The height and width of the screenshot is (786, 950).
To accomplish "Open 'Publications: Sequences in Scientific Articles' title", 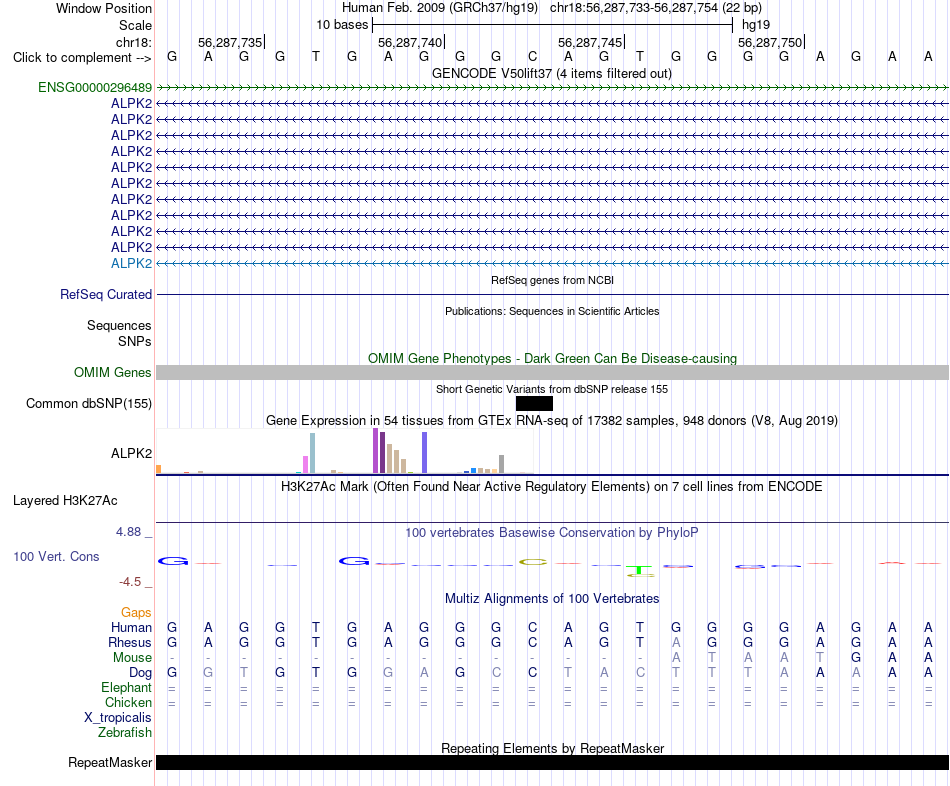I will pyautogui.click(x=552, y=311).
